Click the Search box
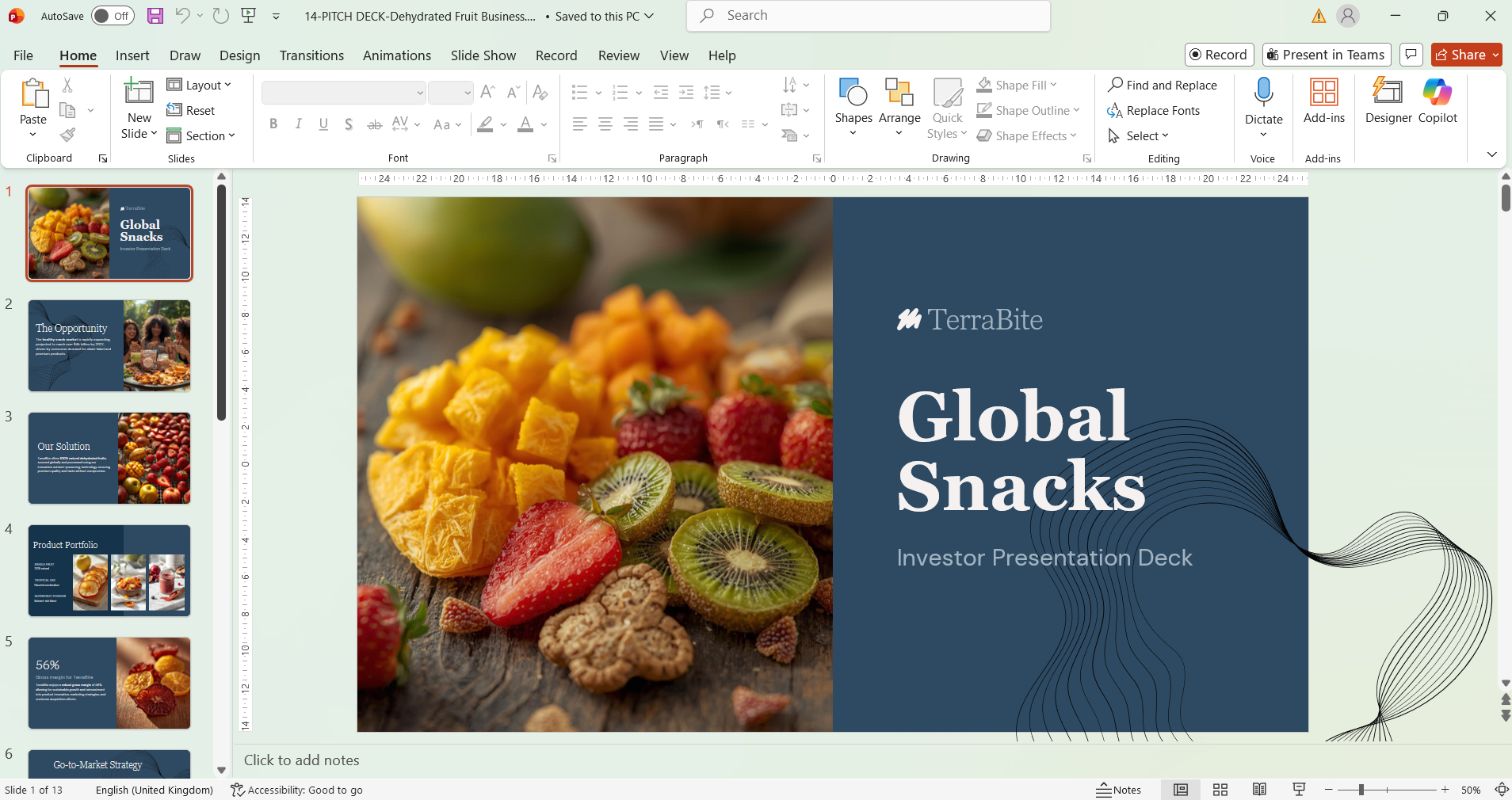The image size is (1512, 800). click(869, 16)
